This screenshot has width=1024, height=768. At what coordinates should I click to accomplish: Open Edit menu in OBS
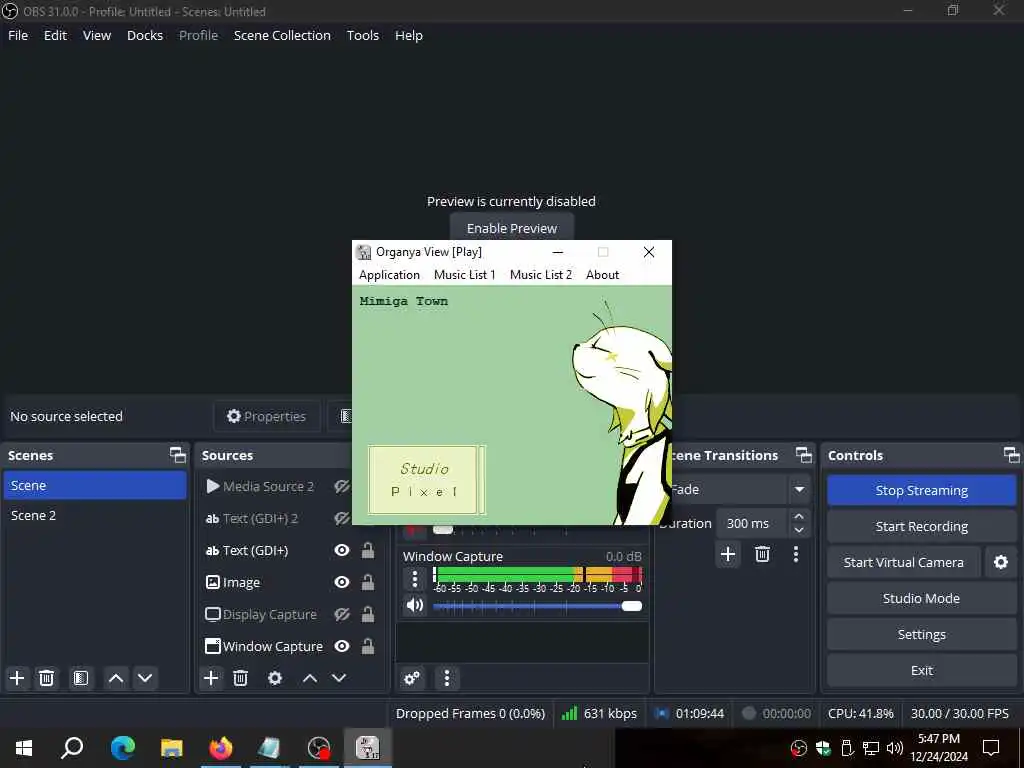[55, 35]
